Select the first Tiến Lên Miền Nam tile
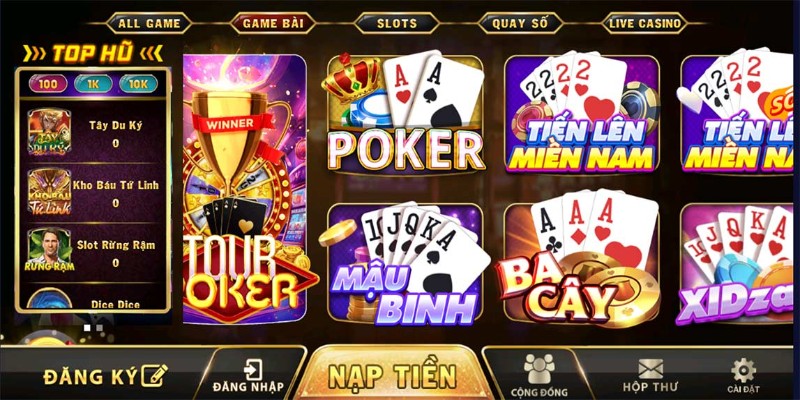 tap(582, 114)
